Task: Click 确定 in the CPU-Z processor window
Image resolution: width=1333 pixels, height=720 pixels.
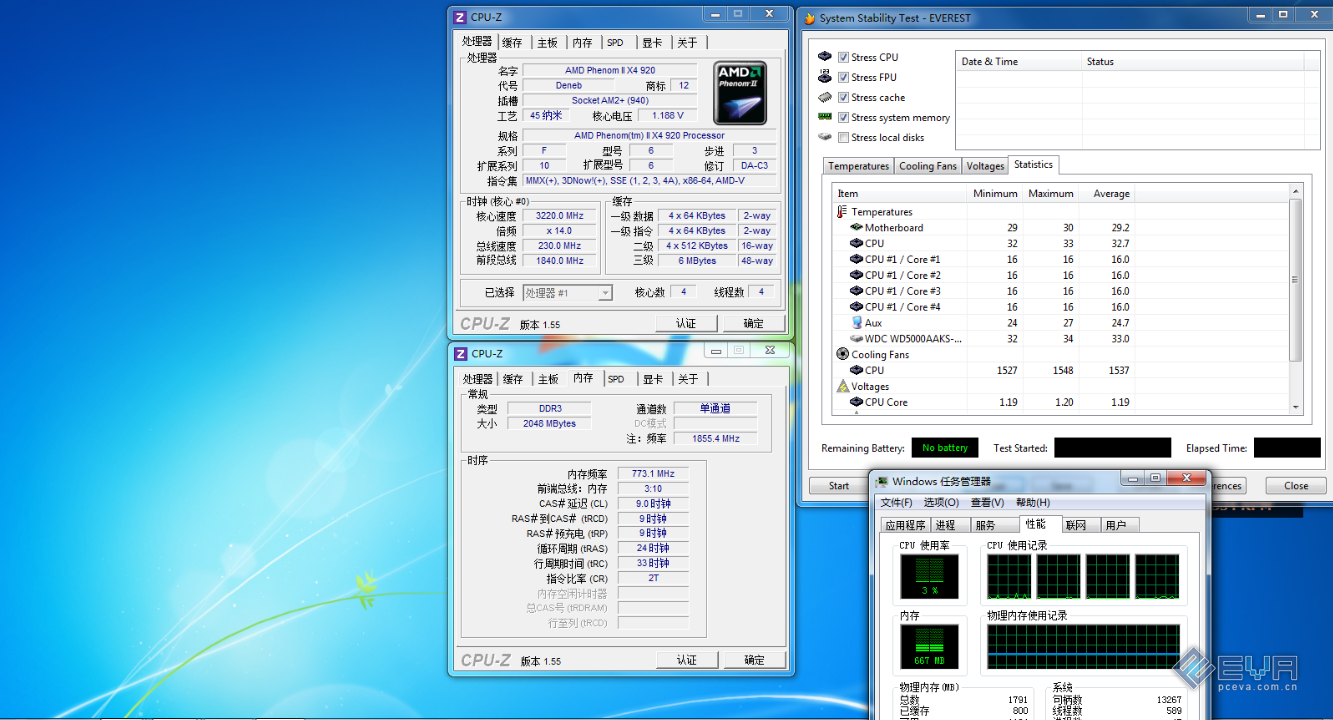Action: (753, 323)
